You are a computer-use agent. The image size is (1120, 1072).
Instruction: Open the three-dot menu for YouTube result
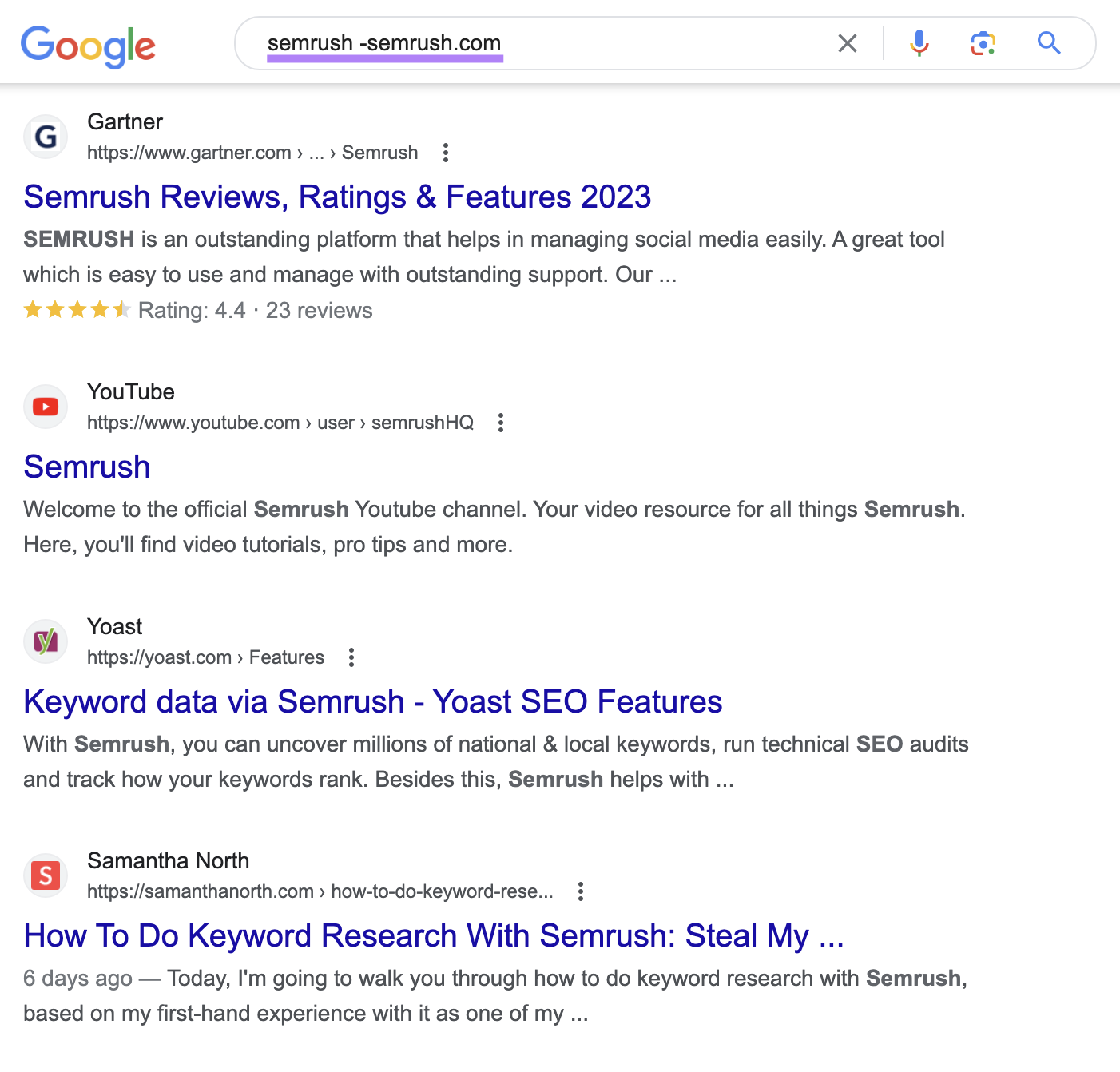point(501,423)
